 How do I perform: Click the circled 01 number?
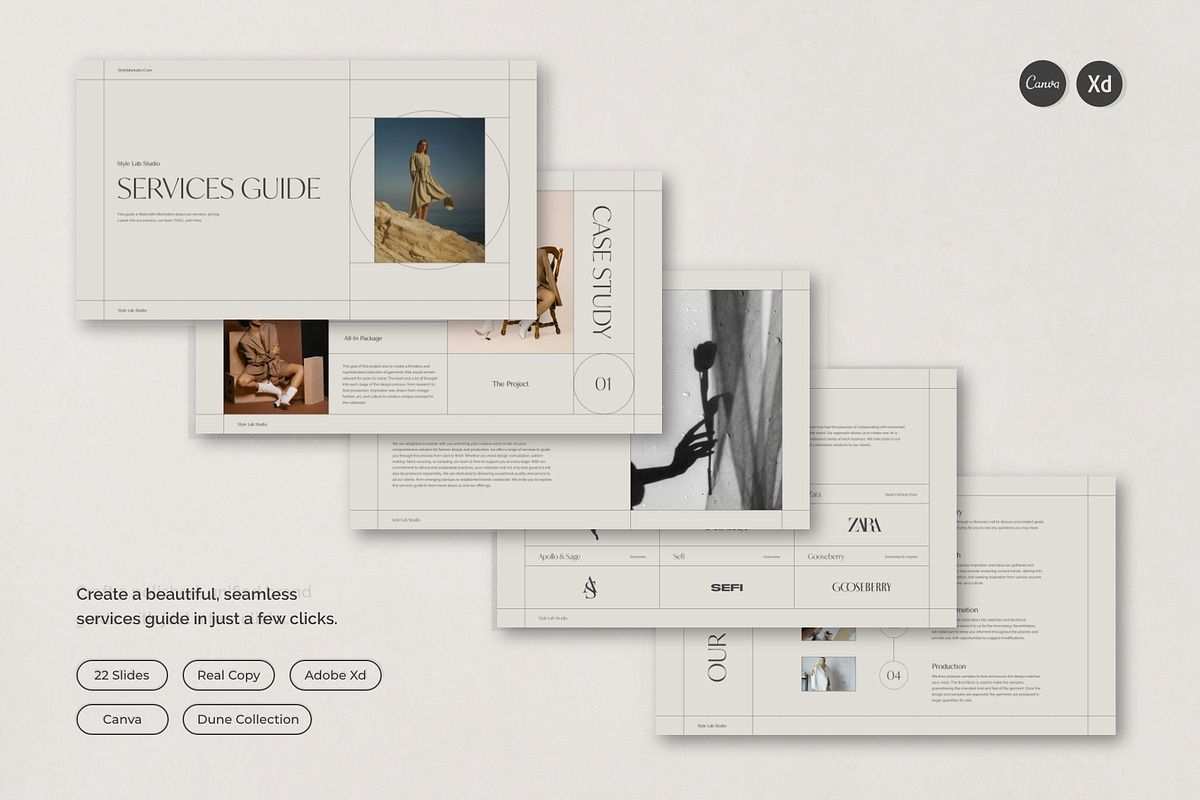pos(603,384)
